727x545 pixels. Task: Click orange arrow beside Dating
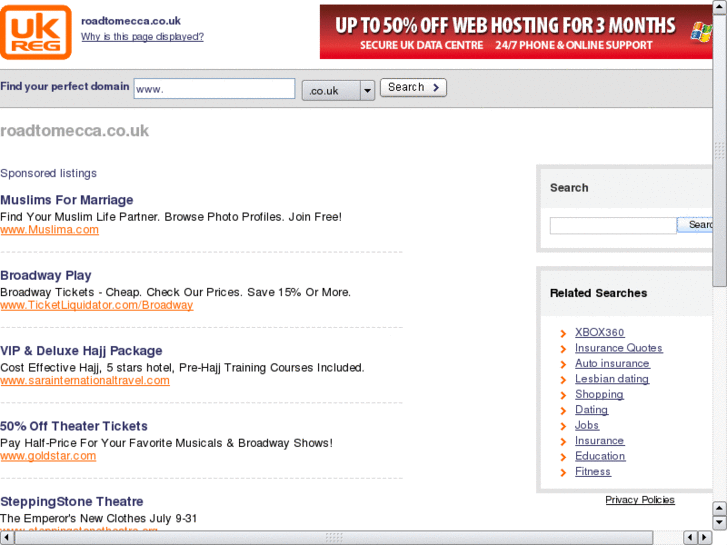point(563,411)
